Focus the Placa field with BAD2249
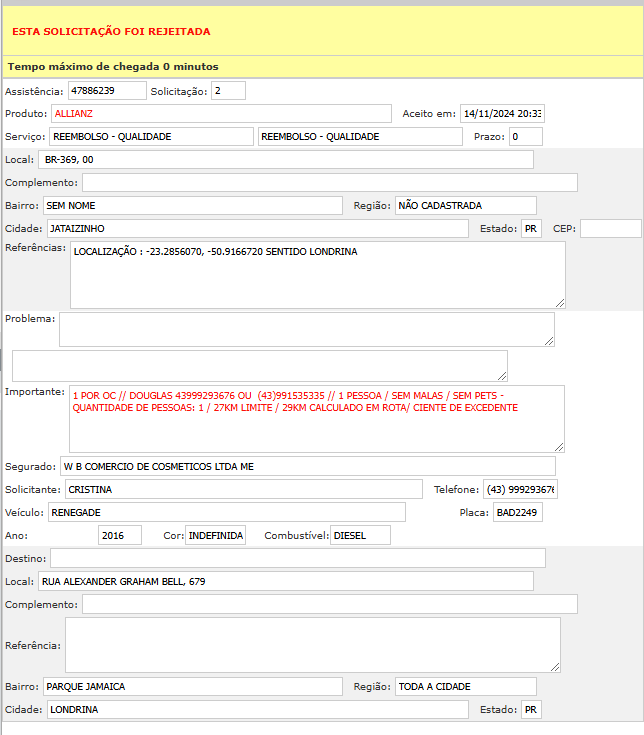The width and height of the screenshot is (644, 735). pyautogui.click(x=517, y=513)
